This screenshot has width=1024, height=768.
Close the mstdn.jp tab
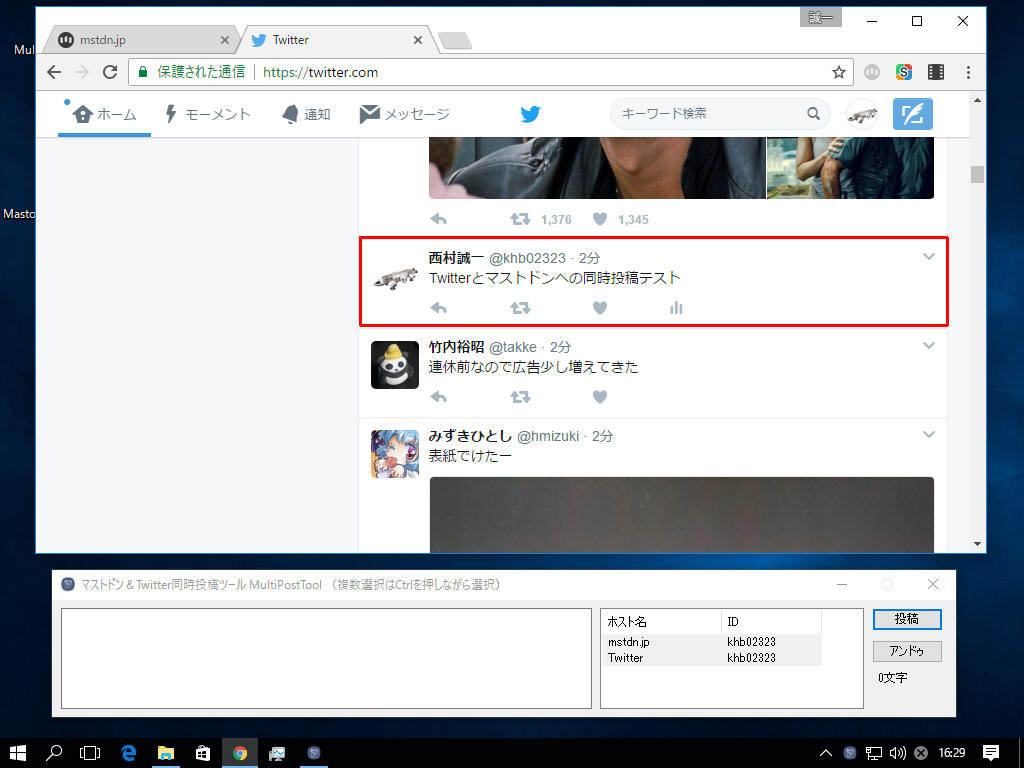(225, 40)
